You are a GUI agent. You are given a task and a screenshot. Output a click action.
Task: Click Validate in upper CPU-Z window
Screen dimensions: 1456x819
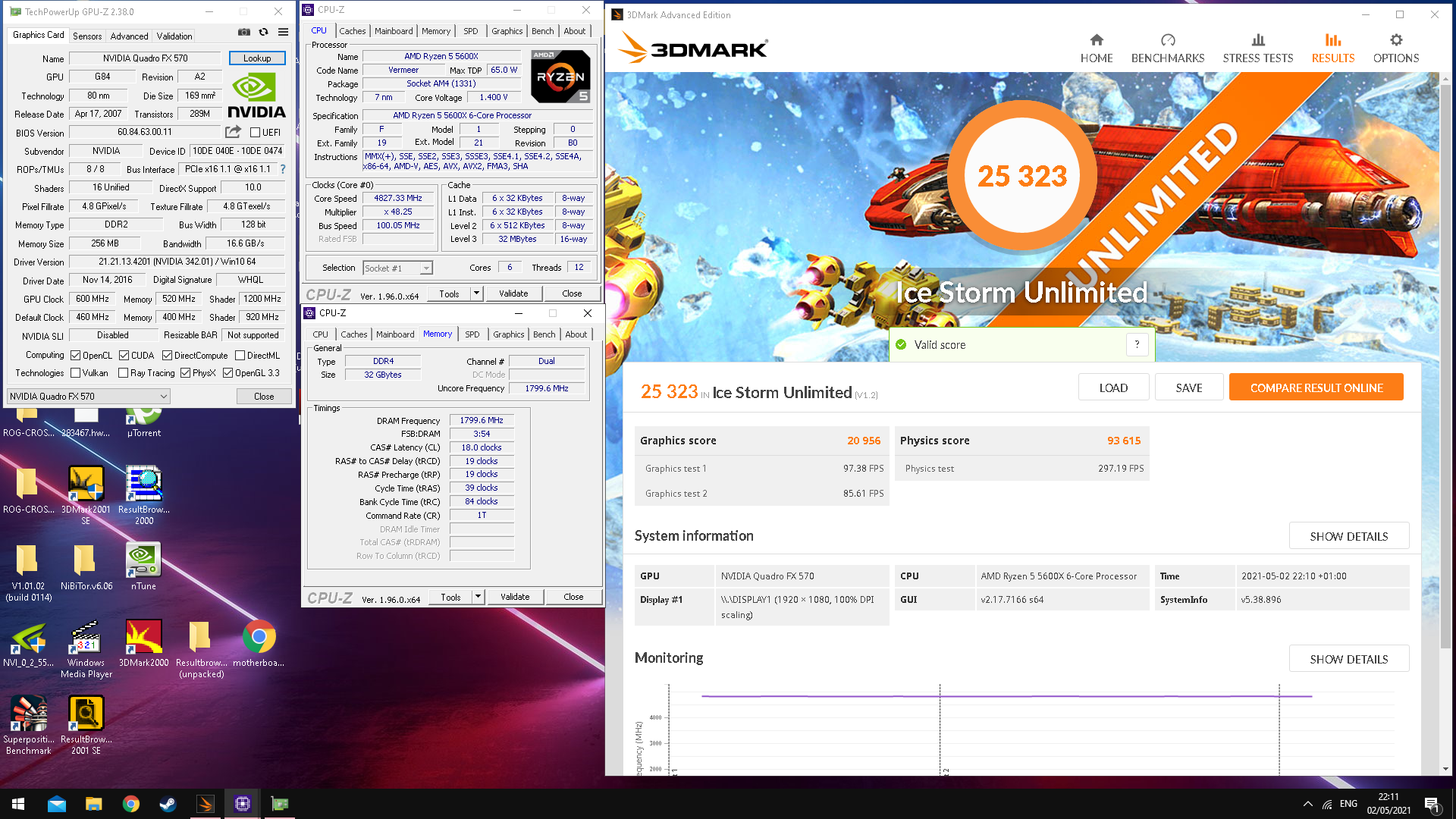(x=513, y=293)
